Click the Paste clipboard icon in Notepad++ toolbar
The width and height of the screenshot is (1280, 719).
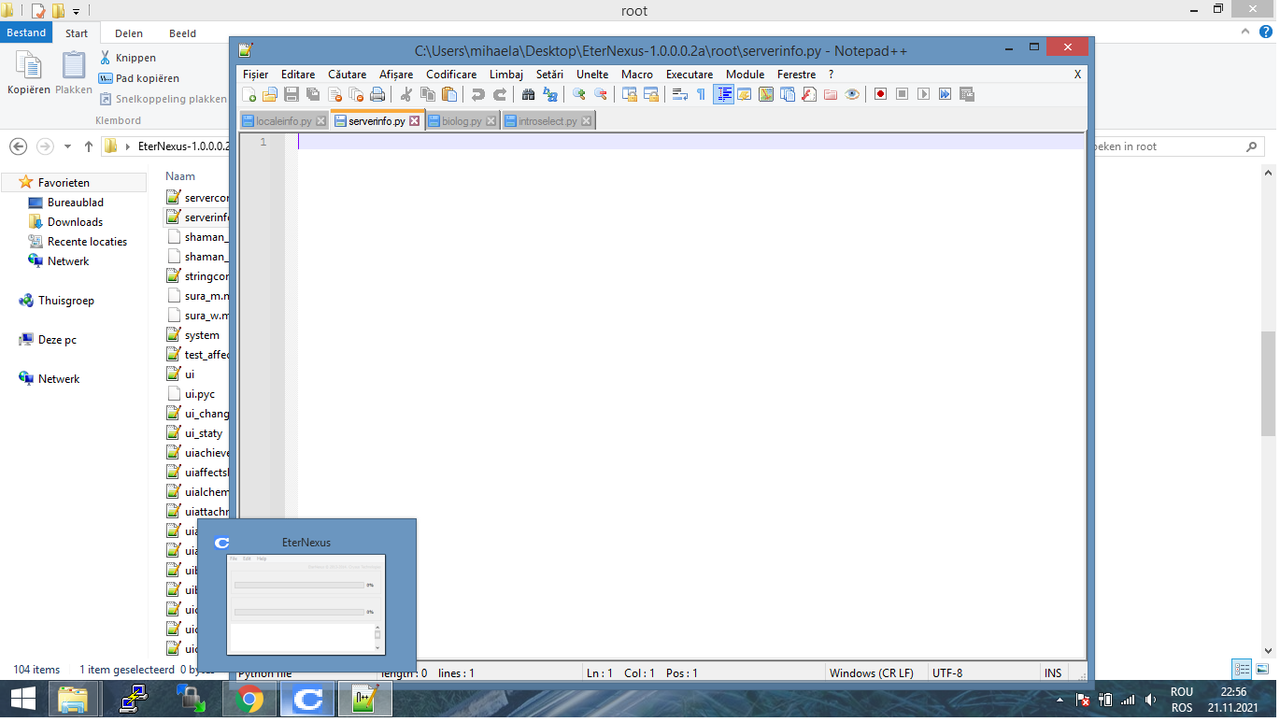(449, 95)
